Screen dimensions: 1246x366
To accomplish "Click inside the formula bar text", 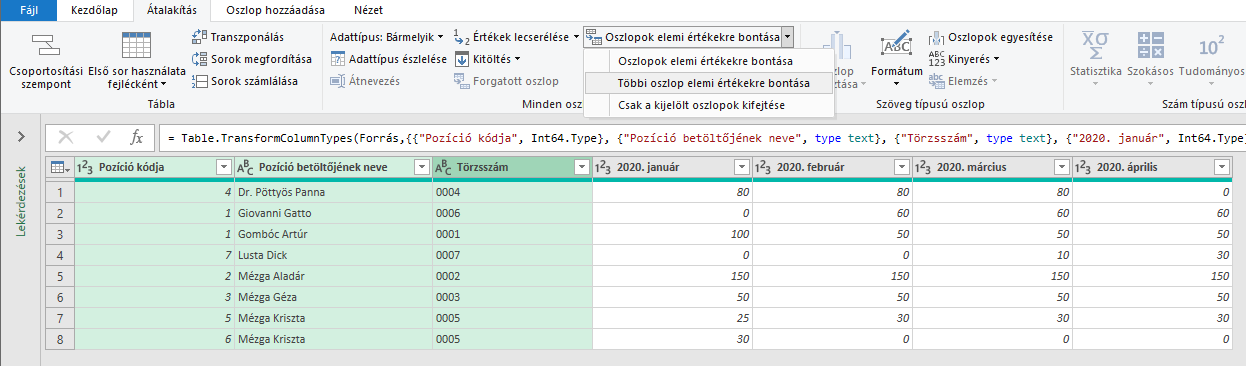I will coord(700,137).
